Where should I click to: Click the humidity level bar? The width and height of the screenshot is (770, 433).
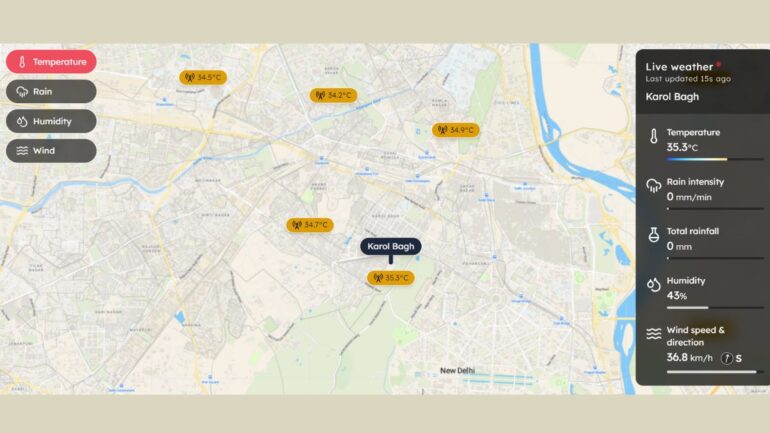[x=715, y=308]
